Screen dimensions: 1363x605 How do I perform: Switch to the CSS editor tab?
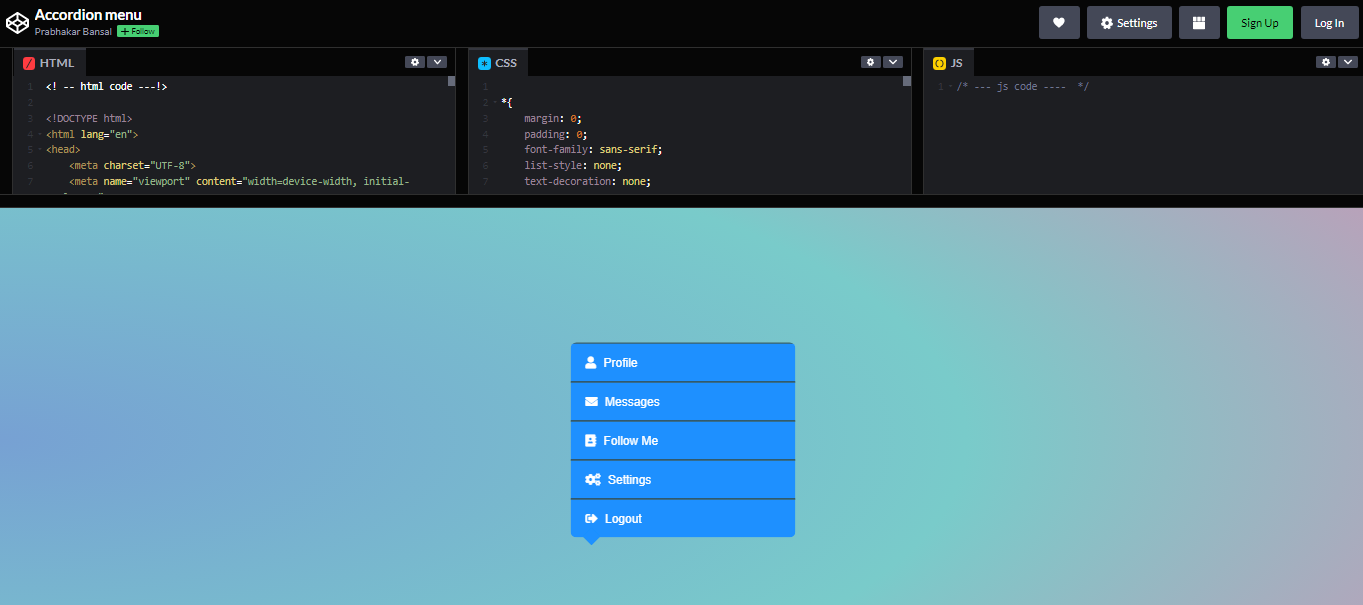[498, 61]
